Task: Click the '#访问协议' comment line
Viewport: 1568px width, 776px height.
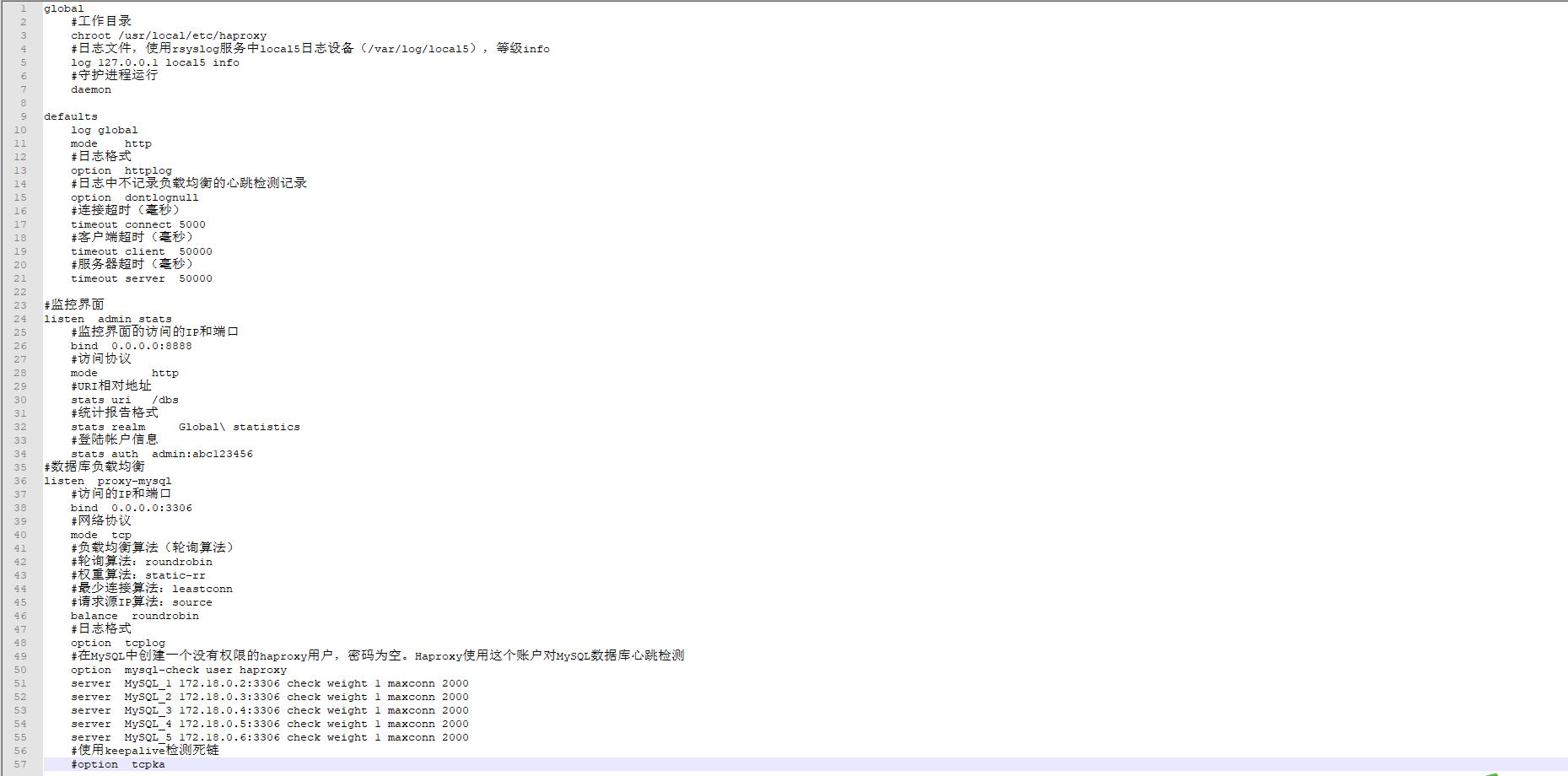Action: [x=101, y=358]
